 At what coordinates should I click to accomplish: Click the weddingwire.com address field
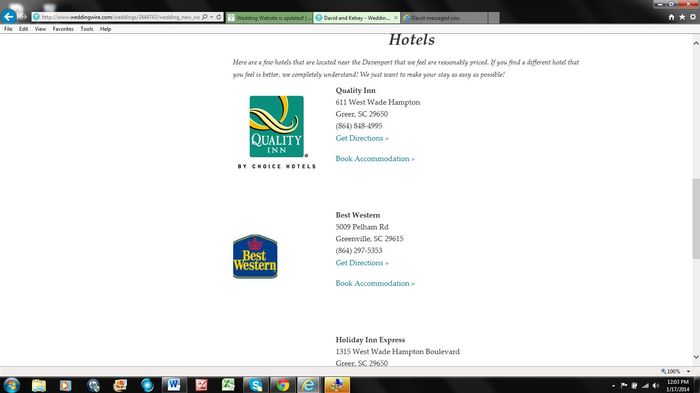click(121, 17)
